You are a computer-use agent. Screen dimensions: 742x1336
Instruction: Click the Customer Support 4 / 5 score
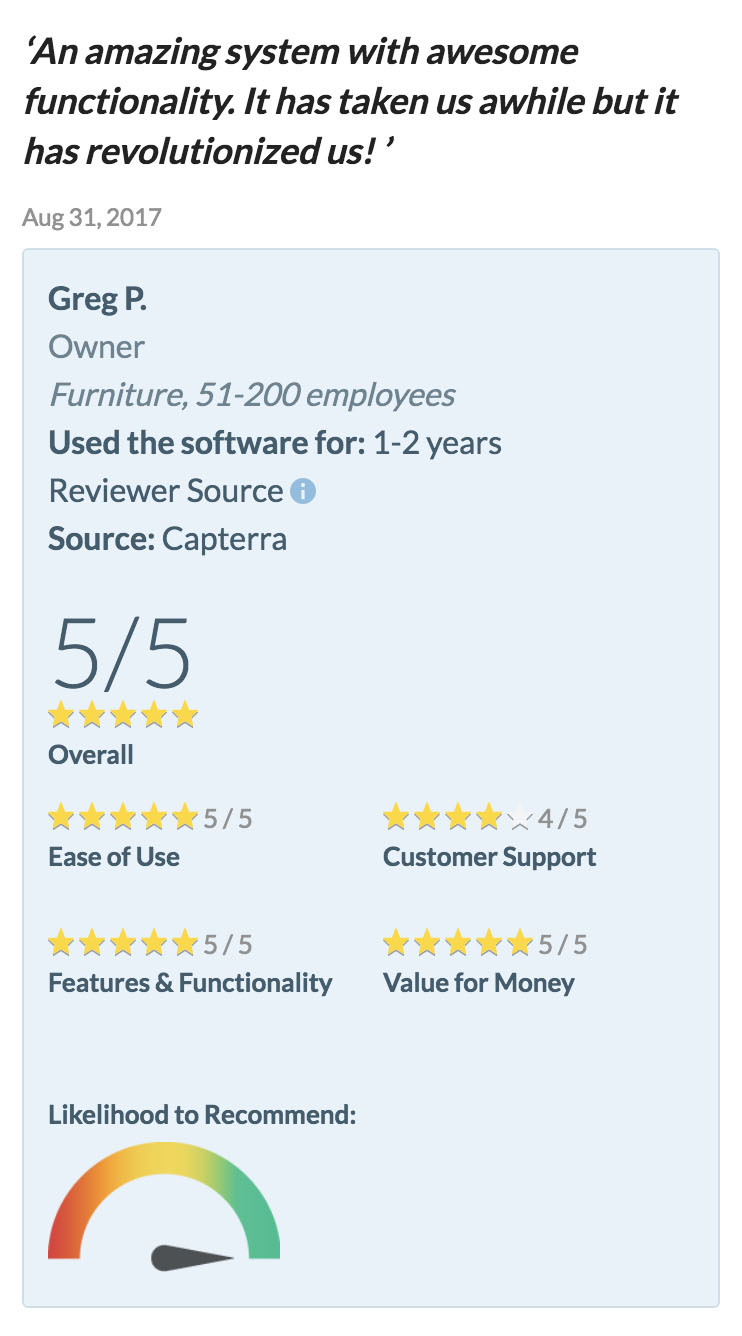[563, 819]
